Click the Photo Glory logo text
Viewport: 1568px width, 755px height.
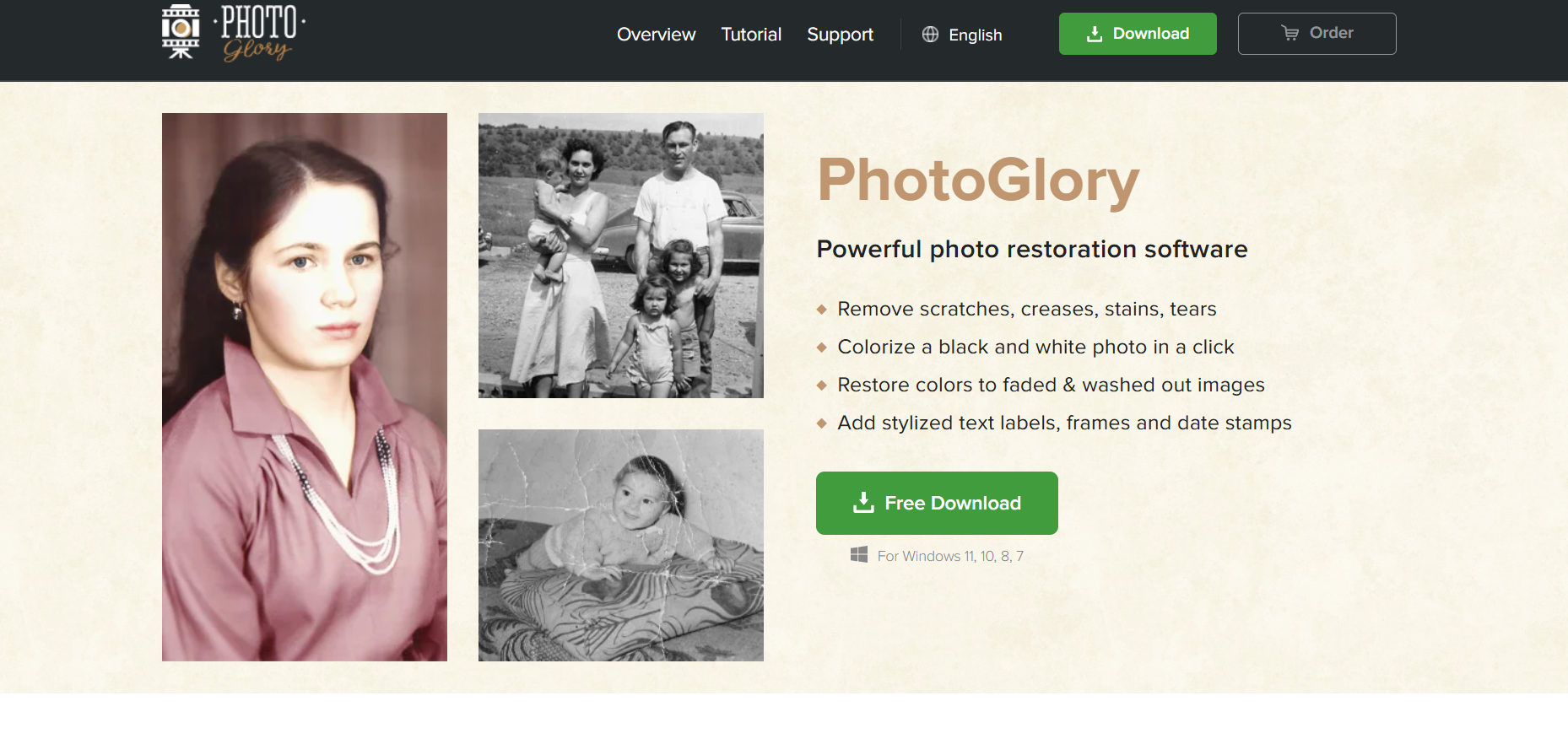click(x=259, y=34)
